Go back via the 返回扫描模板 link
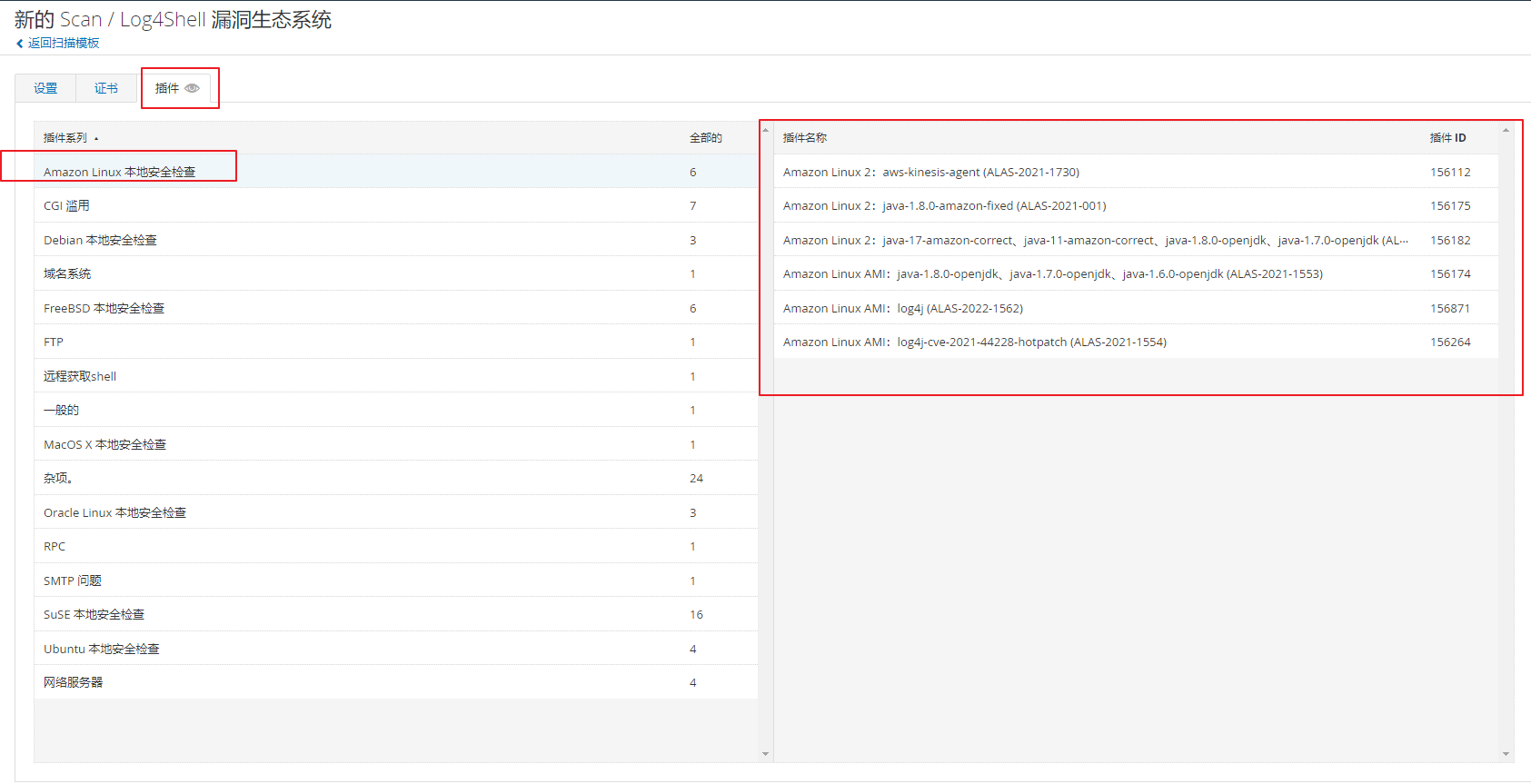The height and width of the screenshot is (784, 1531). 63,44
